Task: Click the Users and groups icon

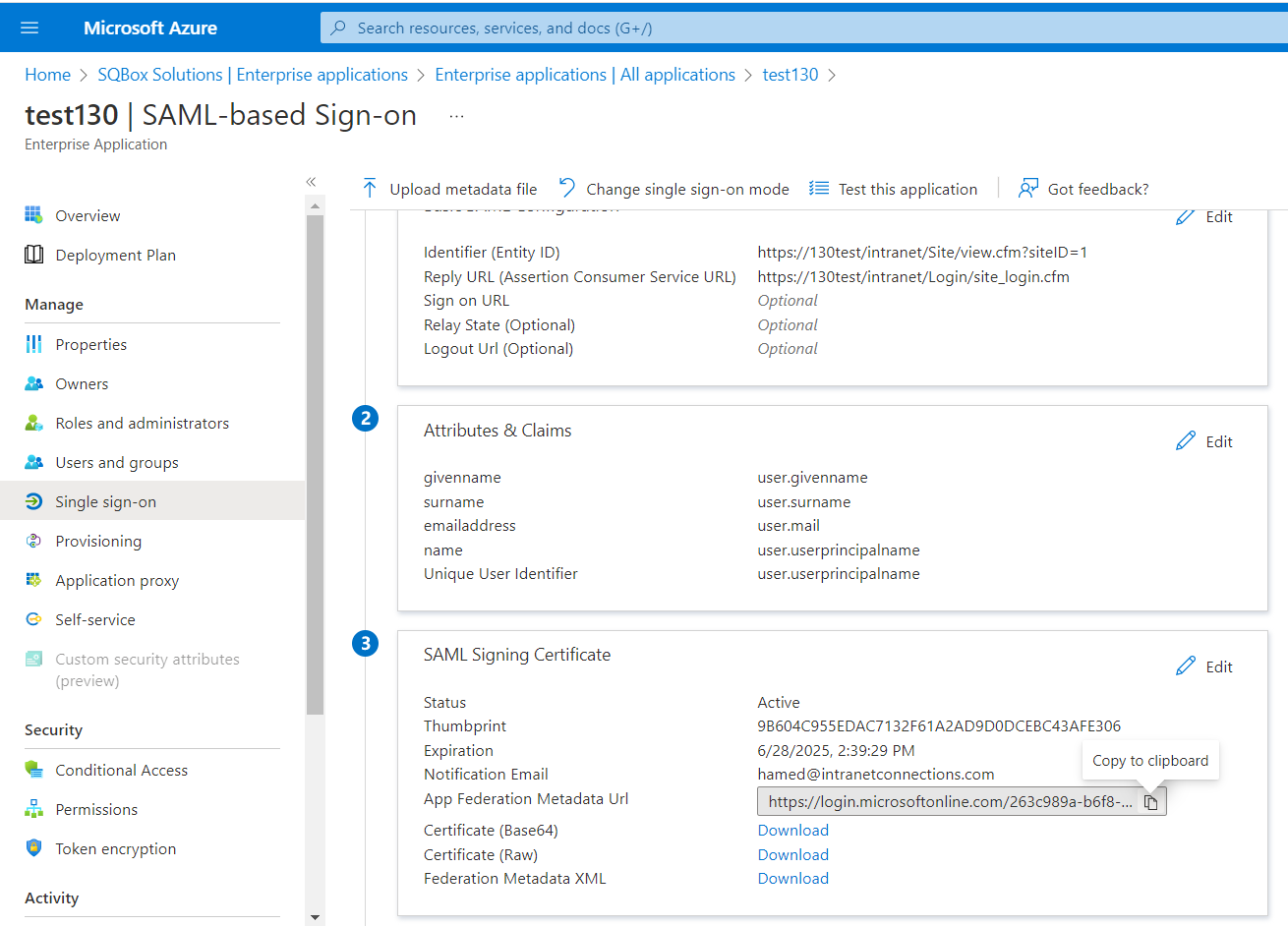Action: [x=33, y=462]
